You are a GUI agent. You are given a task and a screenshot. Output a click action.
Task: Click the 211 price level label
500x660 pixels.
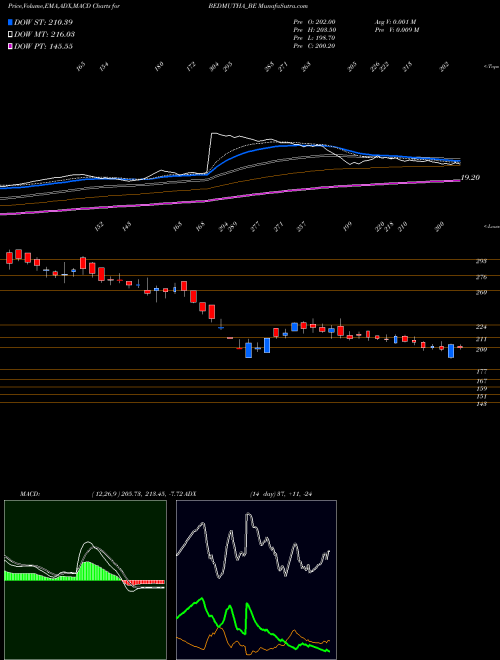pyautogui.click(x=481, y=339)
